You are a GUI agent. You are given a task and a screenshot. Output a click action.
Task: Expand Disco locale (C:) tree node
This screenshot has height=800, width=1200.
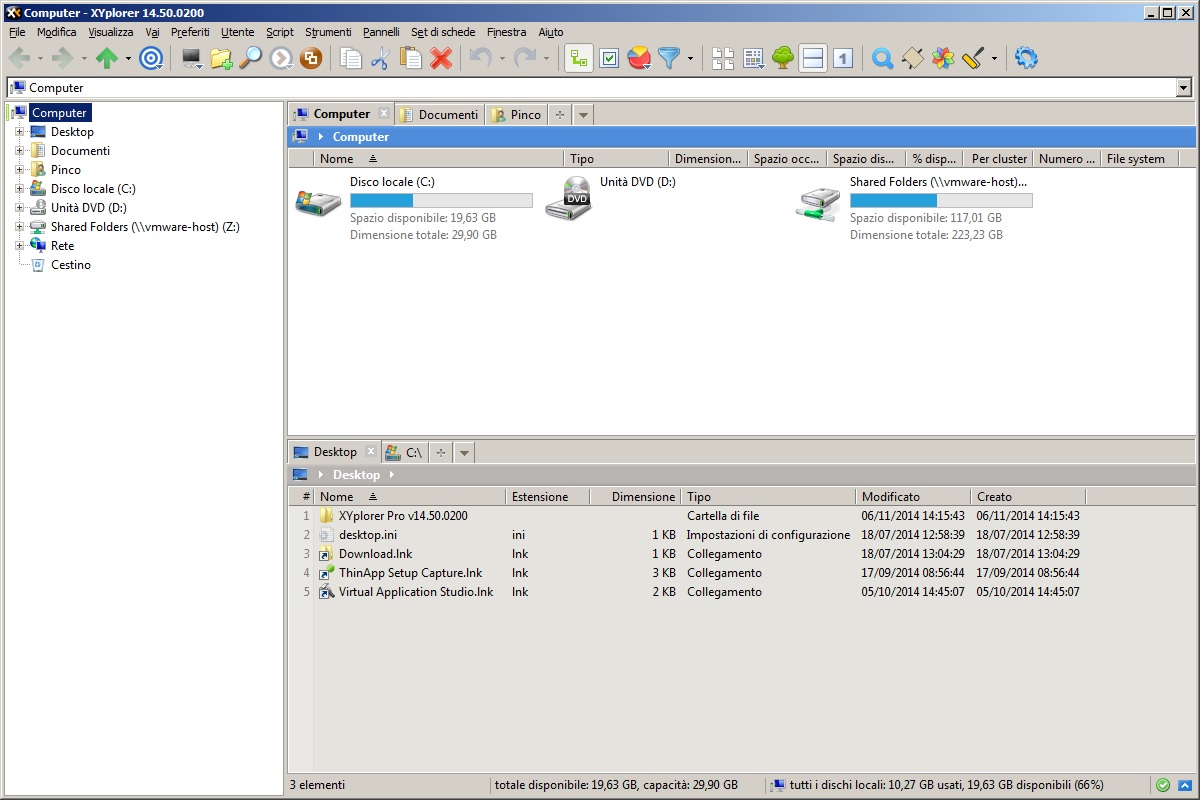19,189
